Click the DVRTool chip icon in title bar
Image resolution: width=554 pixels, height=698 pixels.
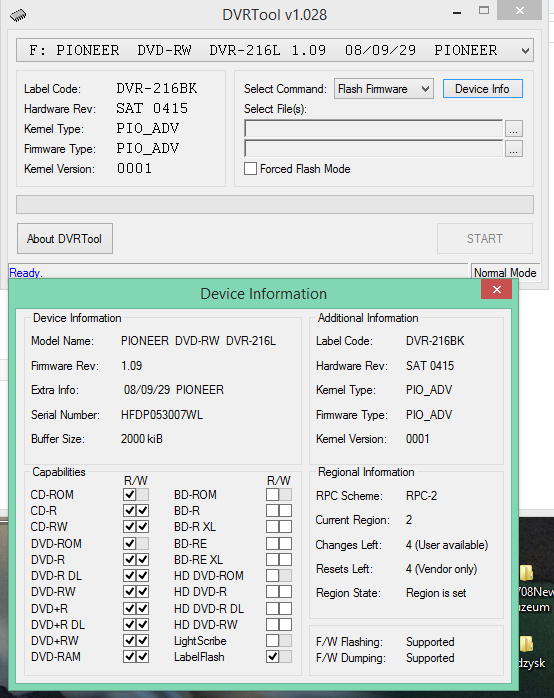pyautogui.click(x=18, y=15)
